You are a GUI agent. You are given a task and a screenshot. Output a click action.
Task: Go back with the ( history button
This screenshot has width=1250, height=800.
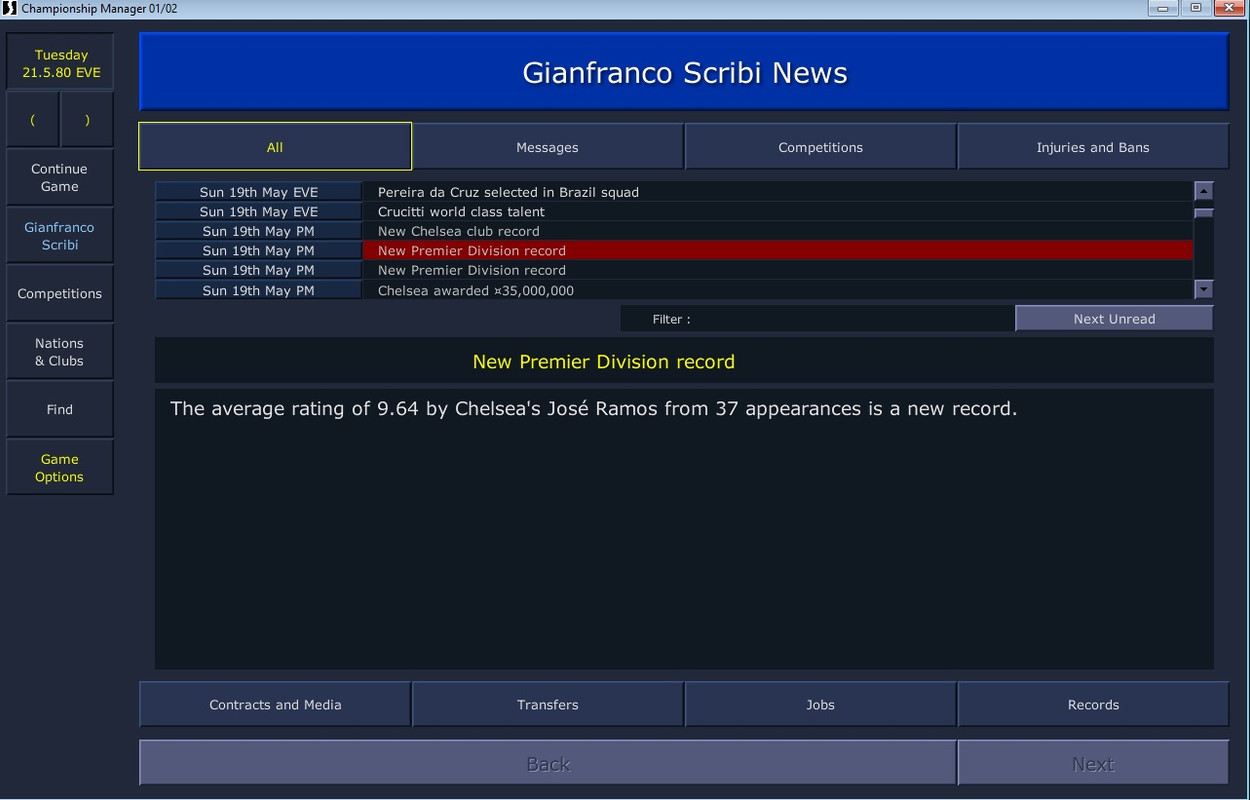(32, 120)
